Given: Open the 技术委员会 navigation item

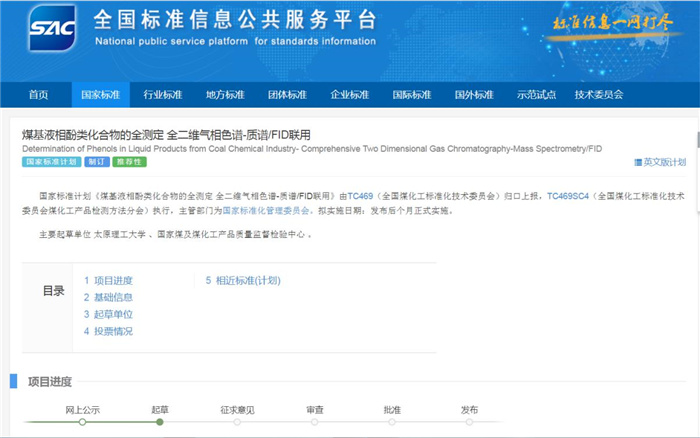Looking at the screenshot, I should (x=599, y=95).
